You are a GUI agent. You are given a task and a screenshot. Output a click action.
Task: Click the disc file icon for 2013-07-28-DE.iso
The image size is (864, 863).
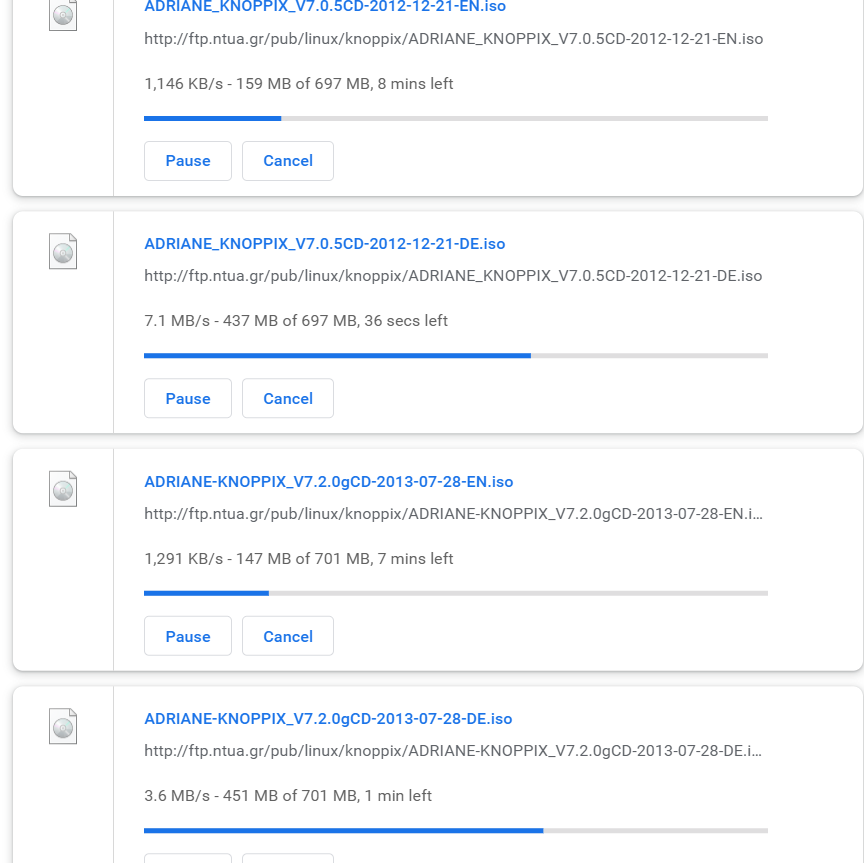click(63, 726)
